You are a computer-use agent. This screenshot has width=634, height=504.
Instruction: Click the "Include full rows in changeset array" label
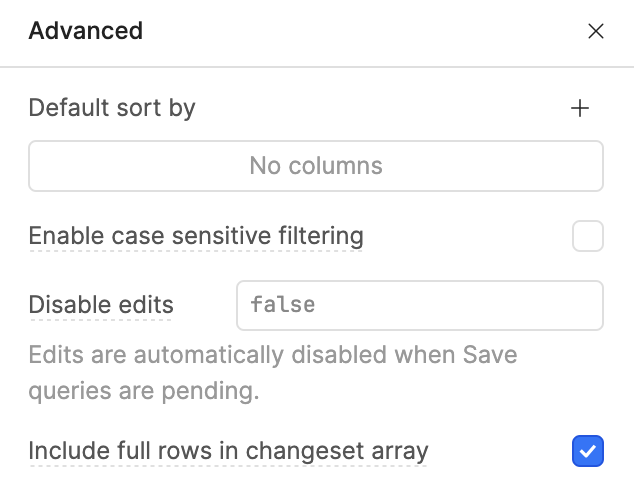228,451
